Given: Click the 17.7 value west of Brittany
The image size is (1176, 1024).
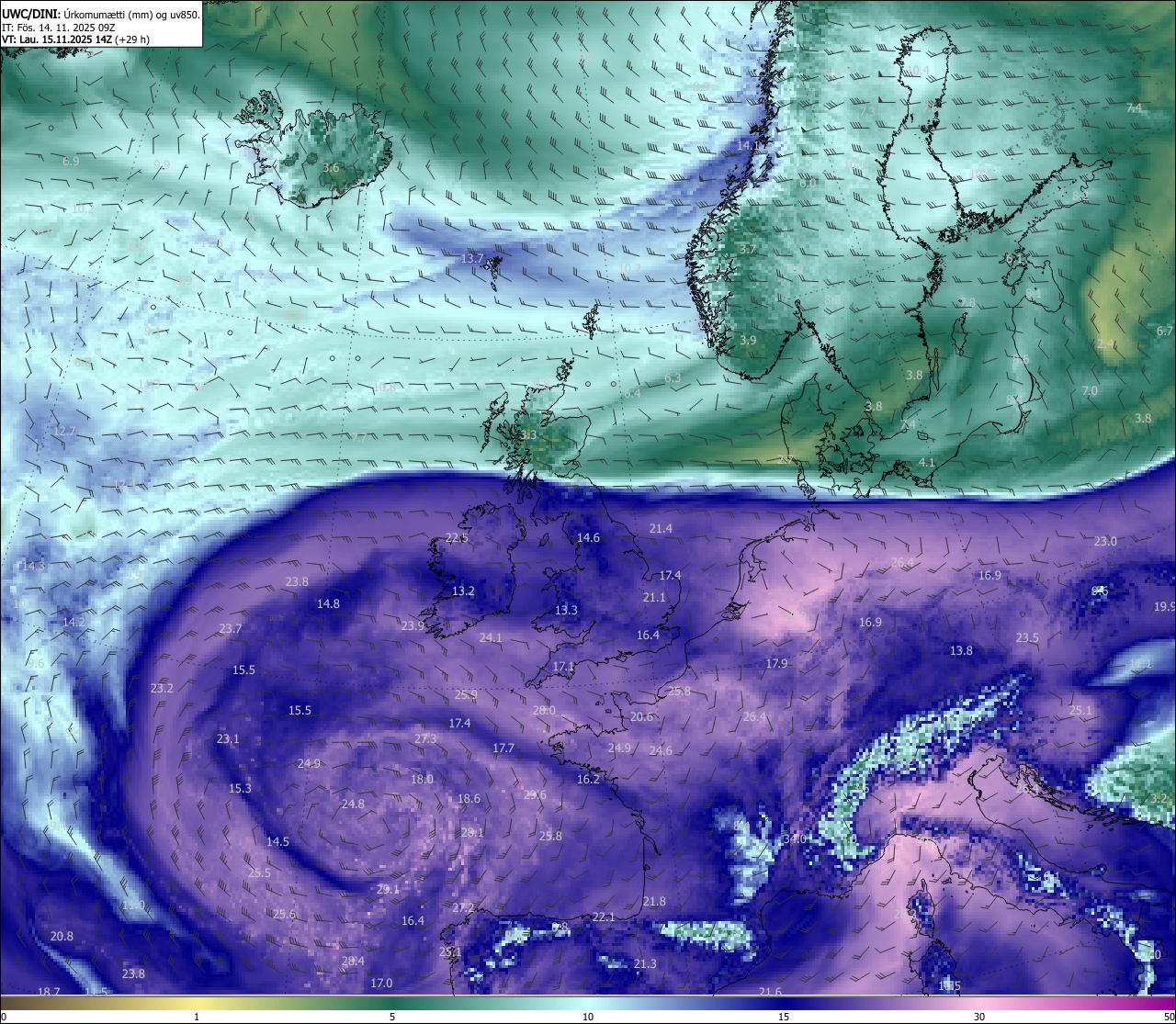Looking at the screenshot, I should point(503,748).
